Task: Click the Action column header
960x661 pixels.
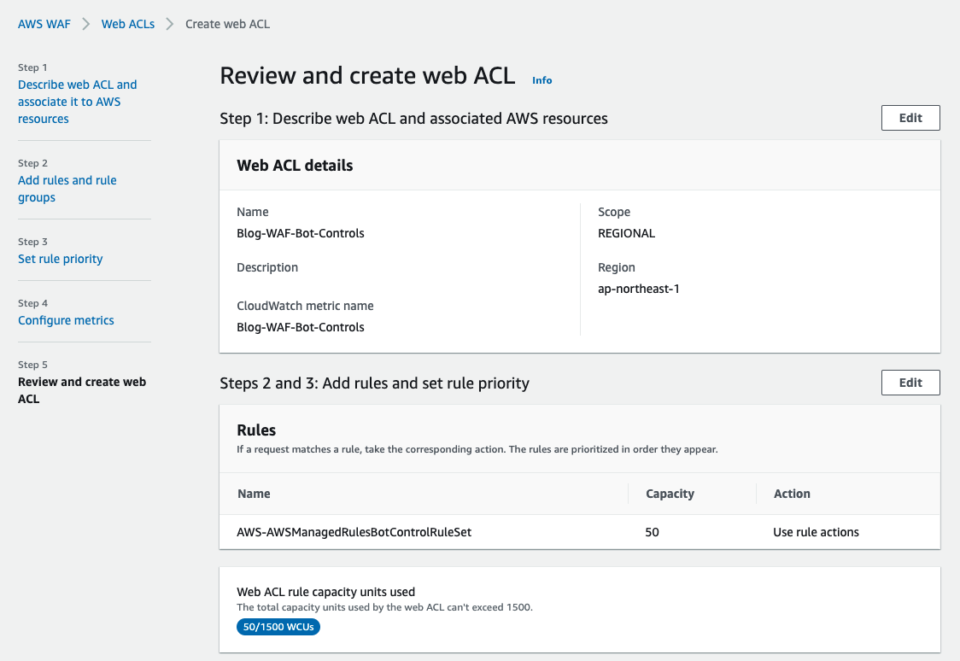Action: [792, 493]
